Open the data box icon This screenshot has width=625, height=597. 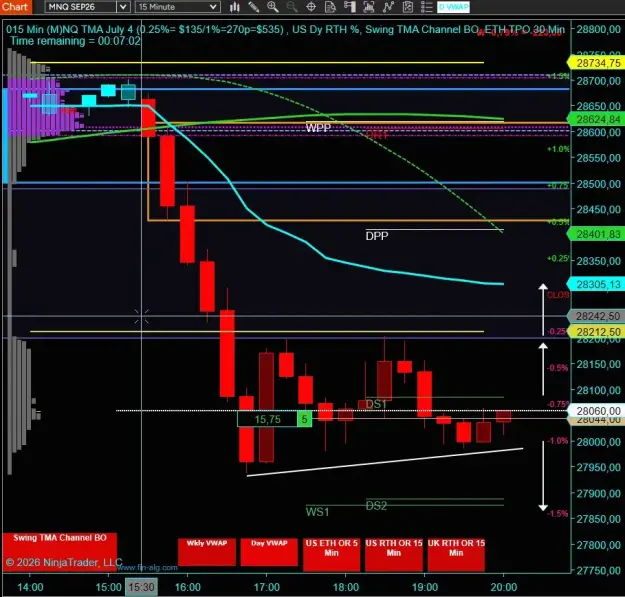click(330, 7)
